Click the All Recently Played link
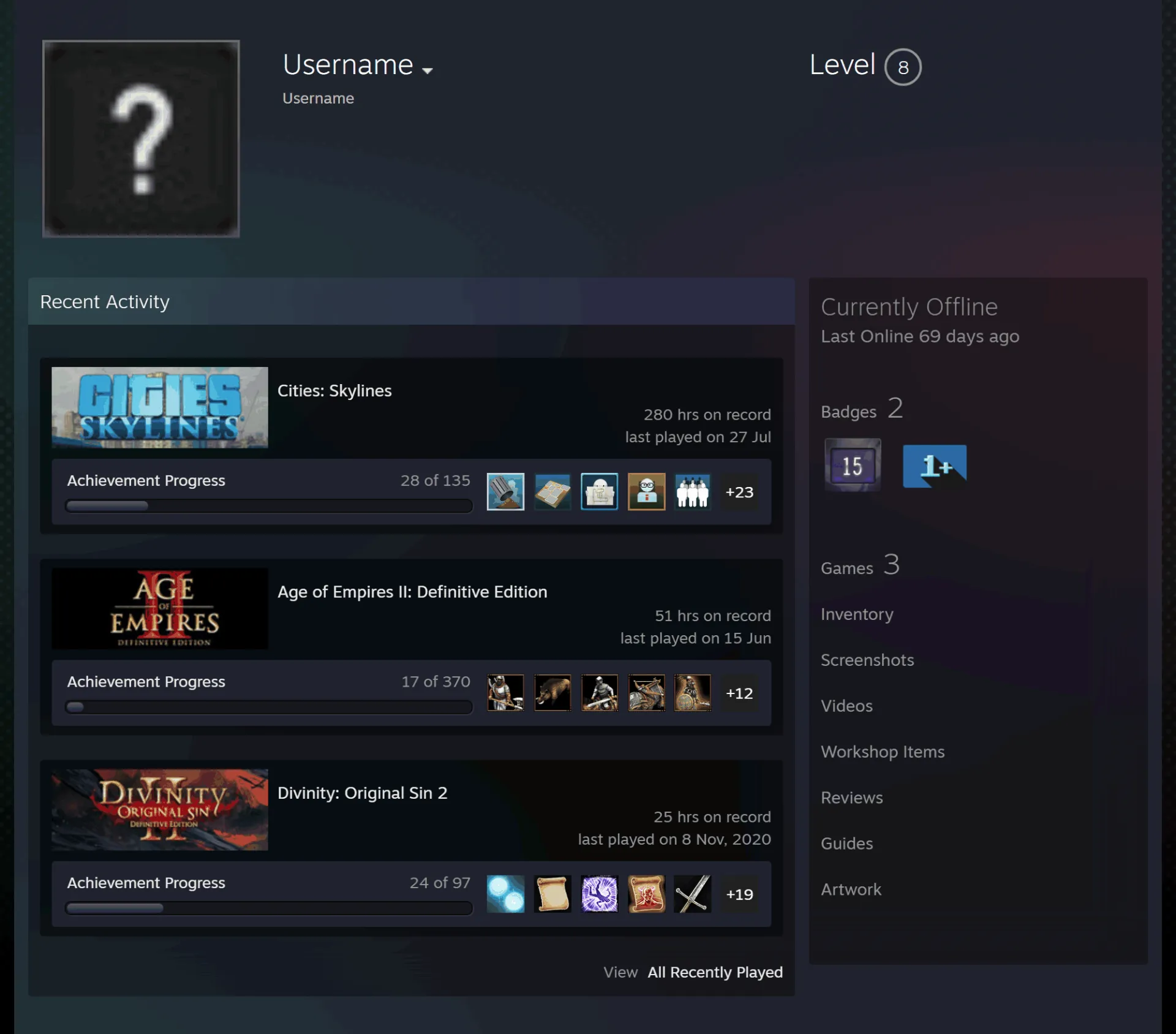Image resolution: width=1176 pixels, height=1034 pixels. point(715,972)
